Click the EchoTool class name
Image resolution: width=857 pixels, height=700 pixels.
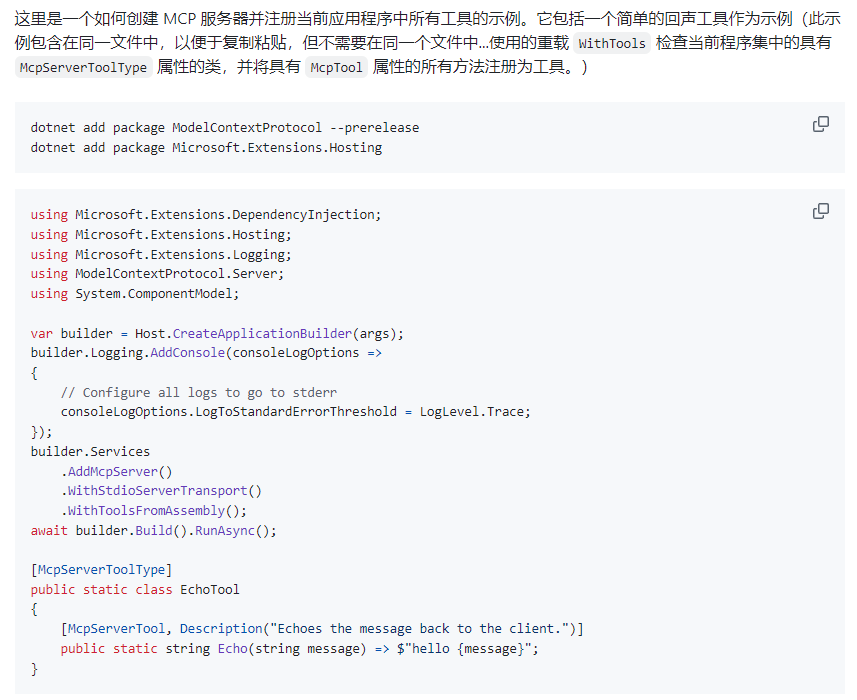[210, 589]
